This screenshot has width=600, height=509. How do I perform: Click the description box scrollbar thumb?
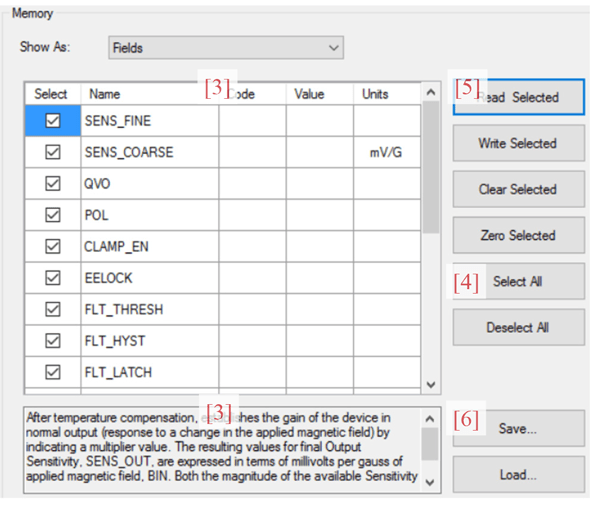[430, 444]
